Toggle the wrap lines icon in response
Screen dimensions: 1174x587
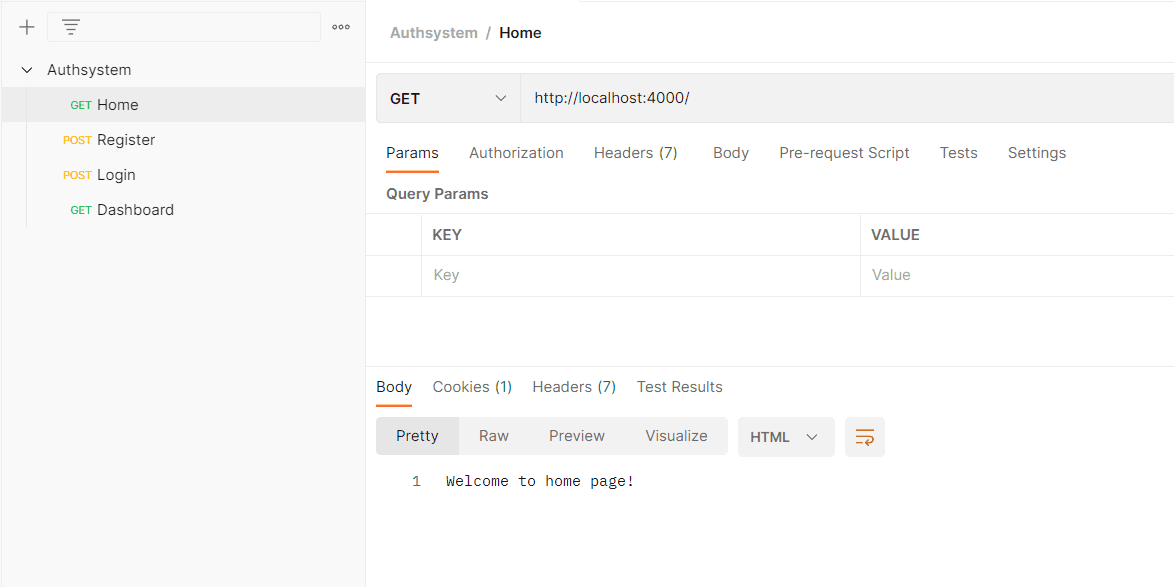(865, 437)
